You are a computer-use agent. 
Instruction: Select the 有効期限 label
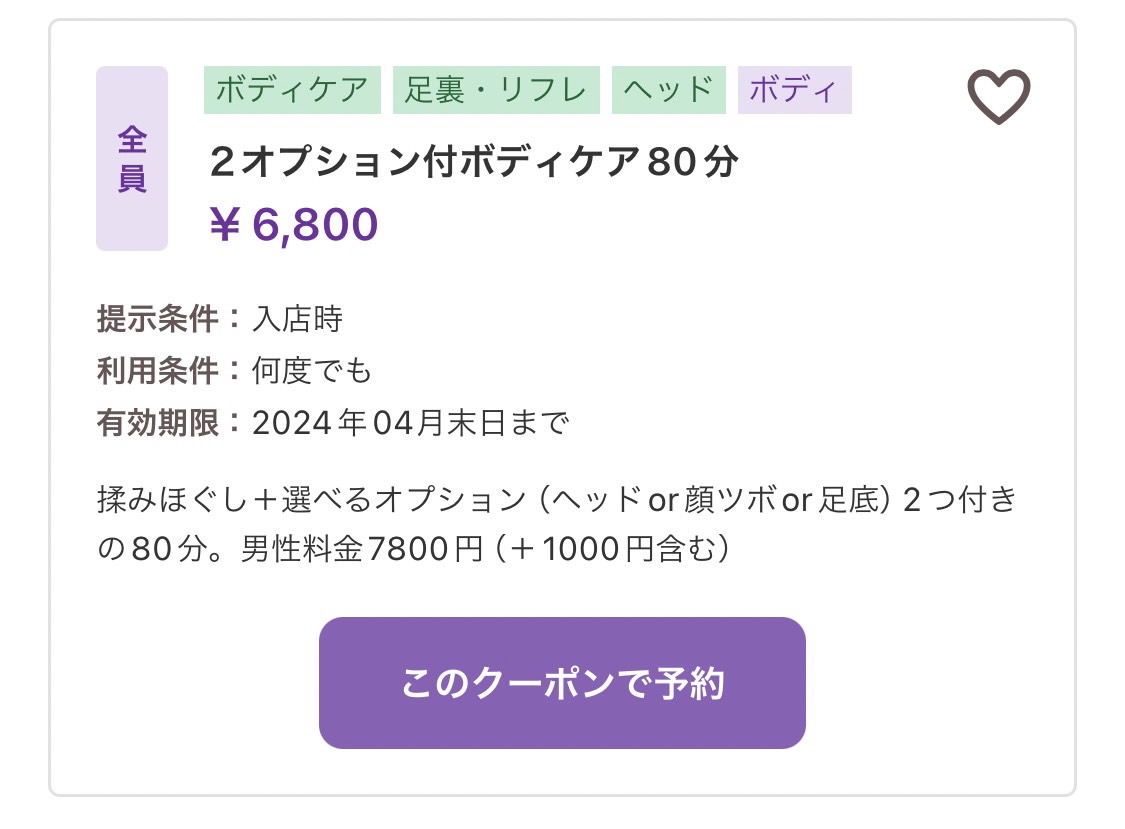(x=158, y=423)
